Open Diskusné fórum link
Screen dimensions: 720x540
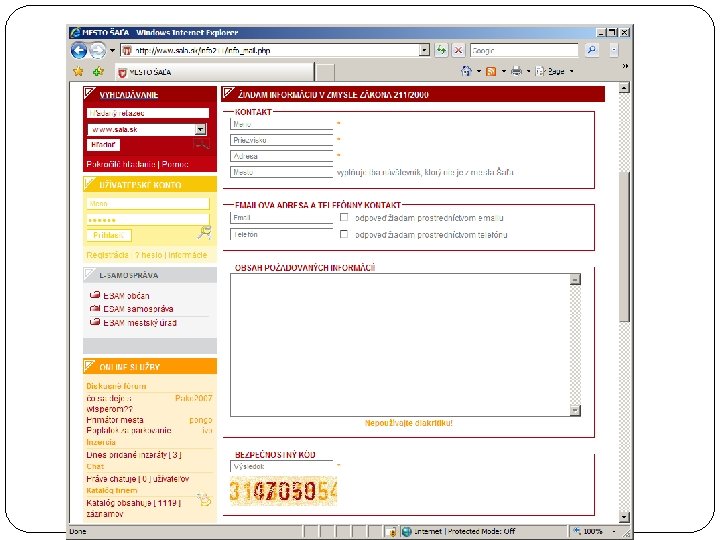[x=116, y=386]
